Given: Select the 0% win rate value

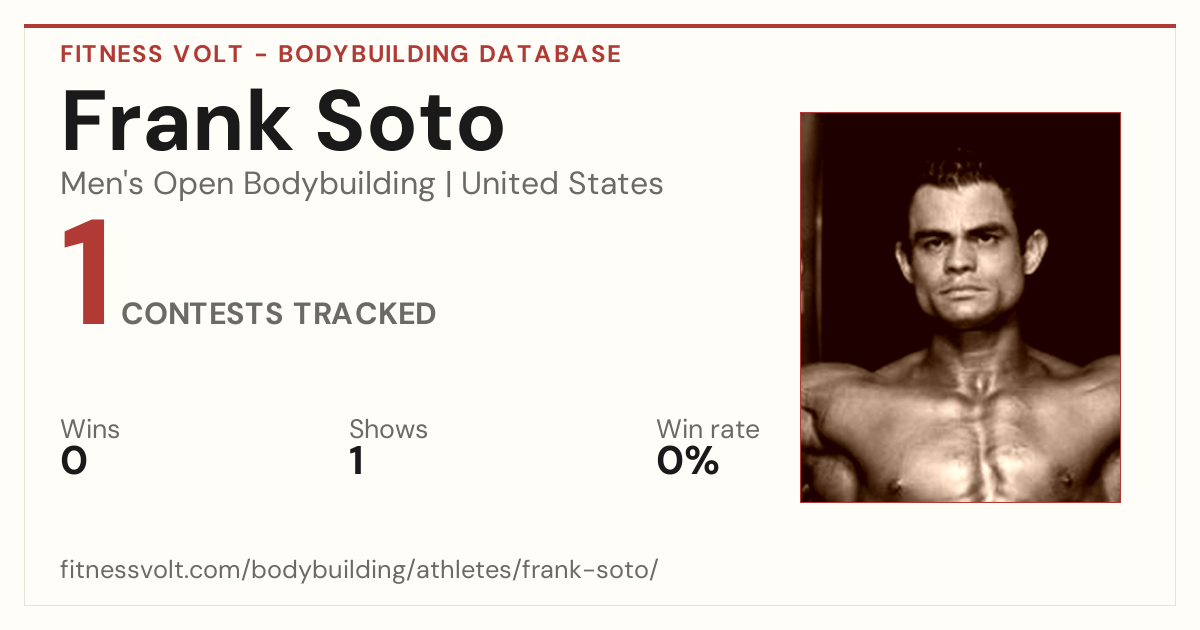Looking at the screenshot, I should [x=688, y=461].
